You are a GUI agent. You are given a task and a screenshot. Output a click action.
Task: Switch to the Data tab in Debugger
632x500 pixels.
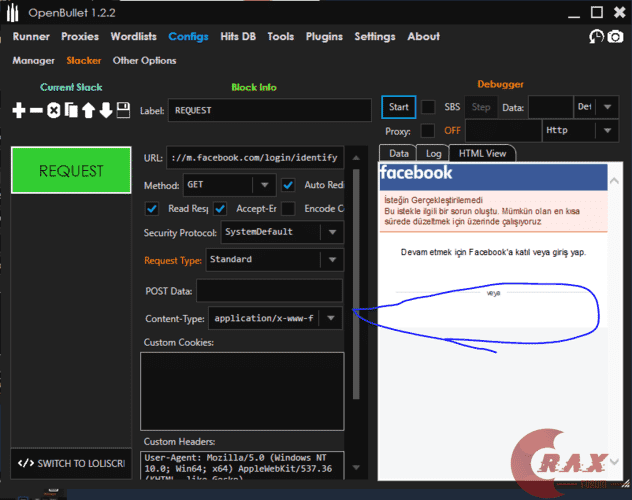click(x=399, y=154)
